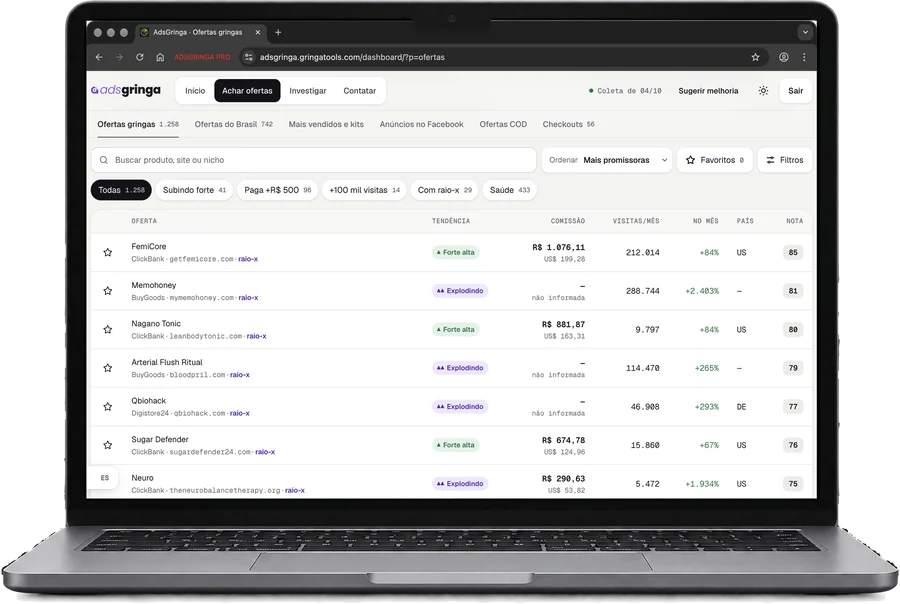Open raio-x link for FemiCore

point(248,259)
